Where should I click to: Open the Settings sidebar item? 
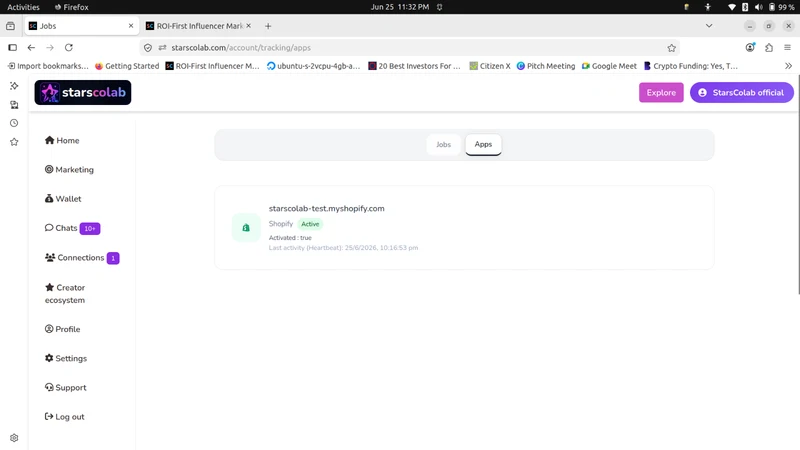pyautogui.click(x=66, y=358)
